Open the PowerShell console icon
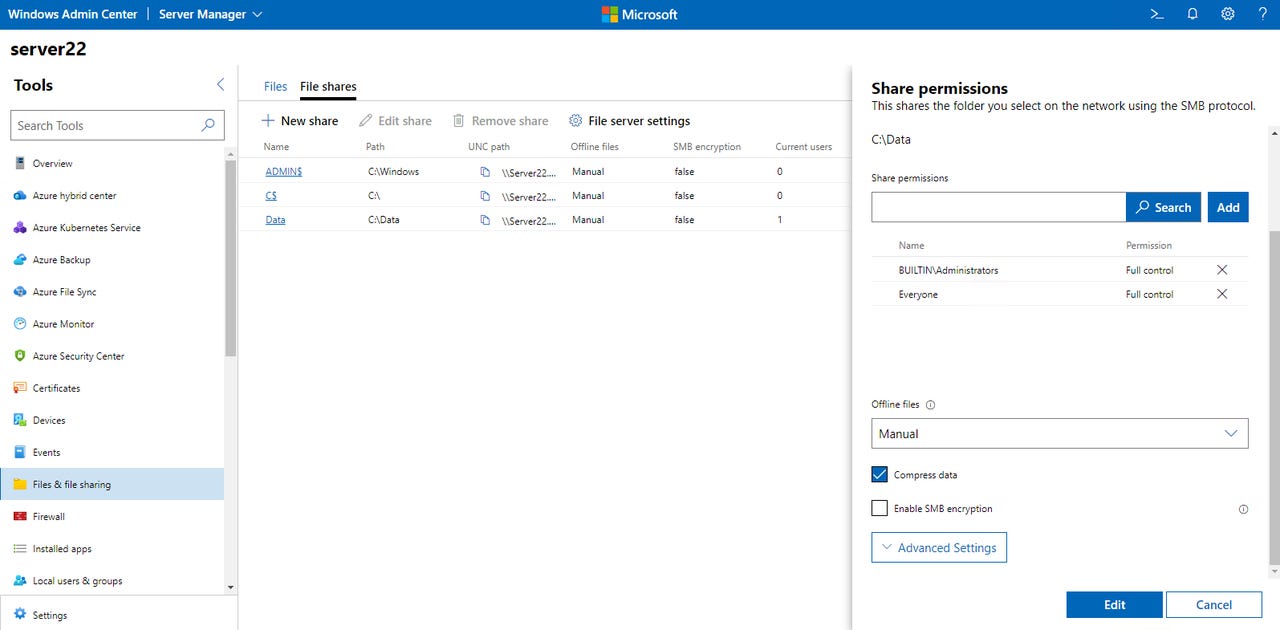The image size is (1280, 630). point(1157,14)
